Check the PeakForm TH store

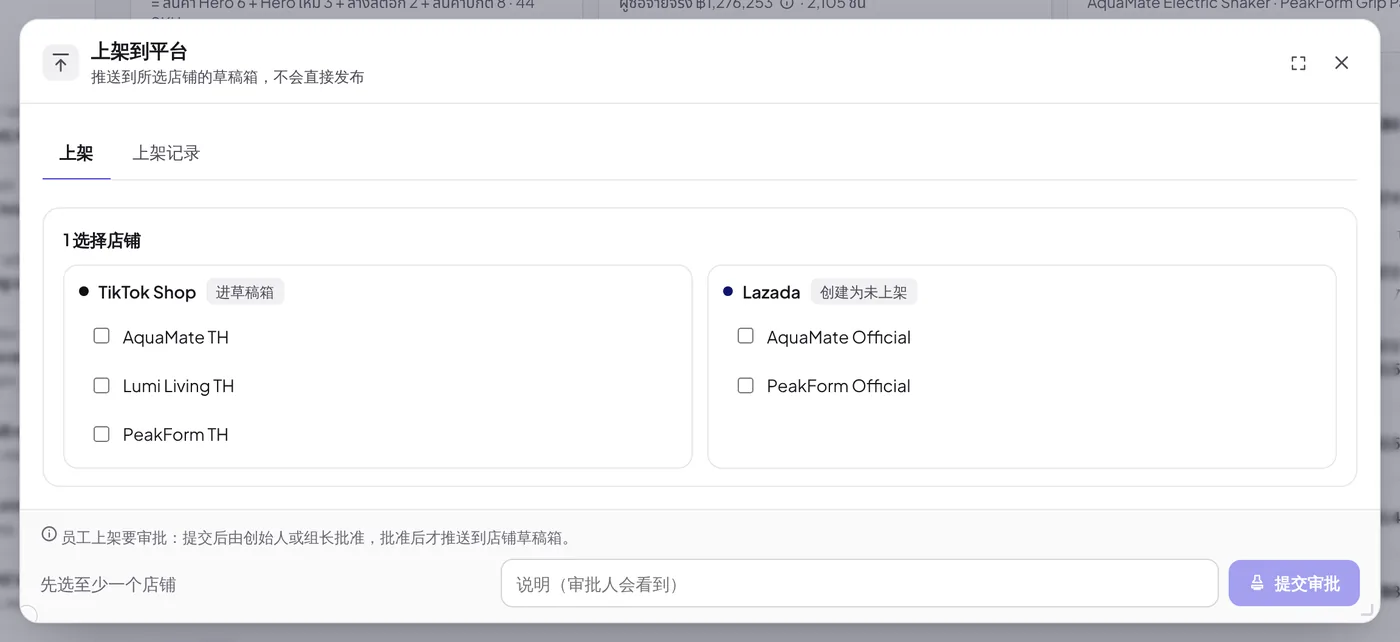coord(101,434)
